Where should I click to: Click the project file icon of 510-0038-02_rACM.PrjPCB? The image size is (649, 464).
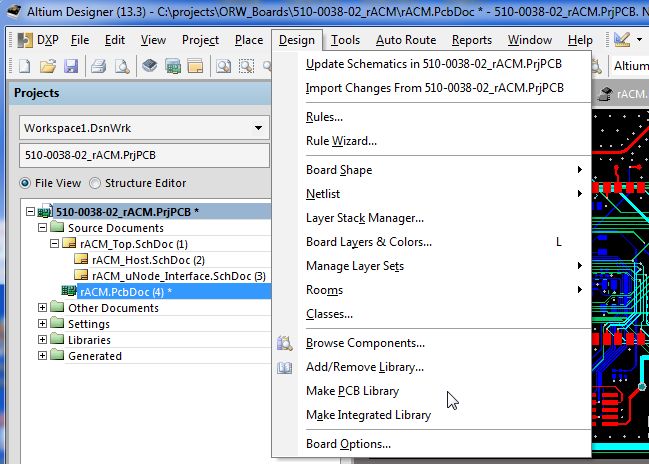45,211
